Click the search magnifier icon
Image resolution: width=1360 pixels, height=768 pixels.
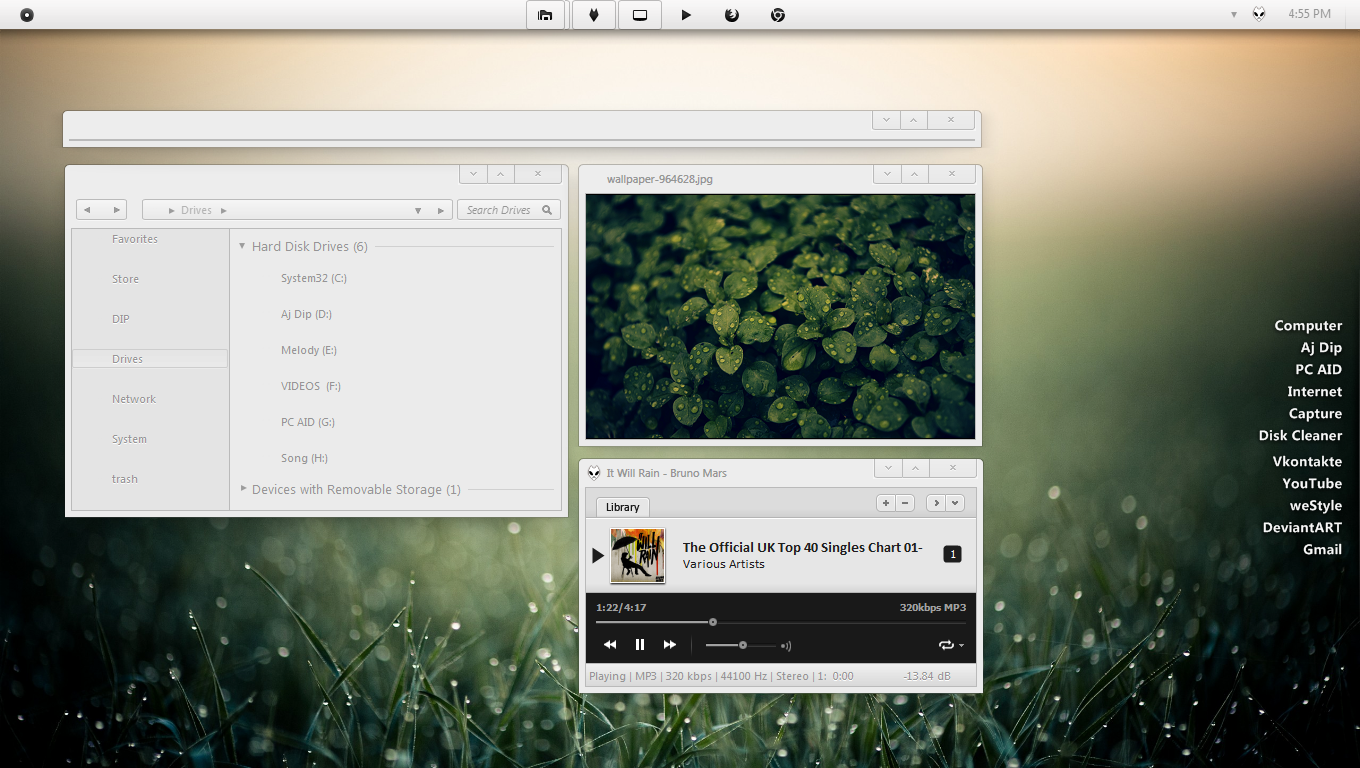tap(547, 210)
